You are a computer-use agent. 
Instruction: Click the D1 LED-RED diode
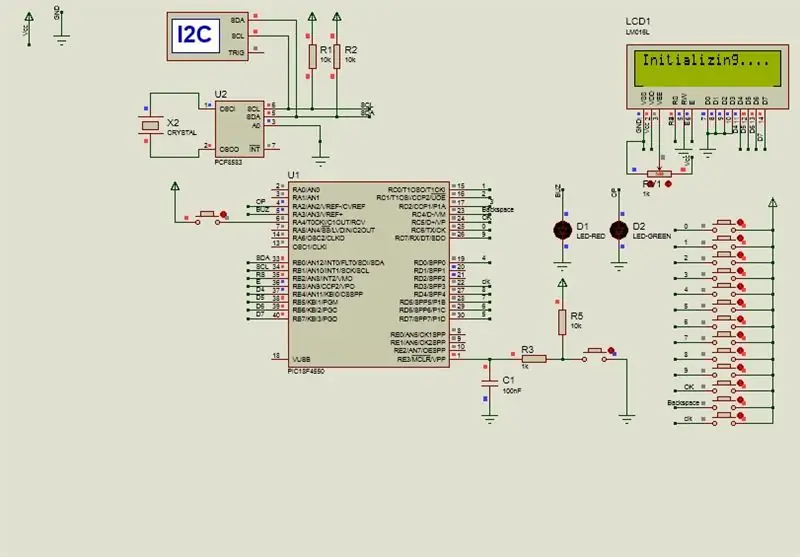click(x=562, y=231)
